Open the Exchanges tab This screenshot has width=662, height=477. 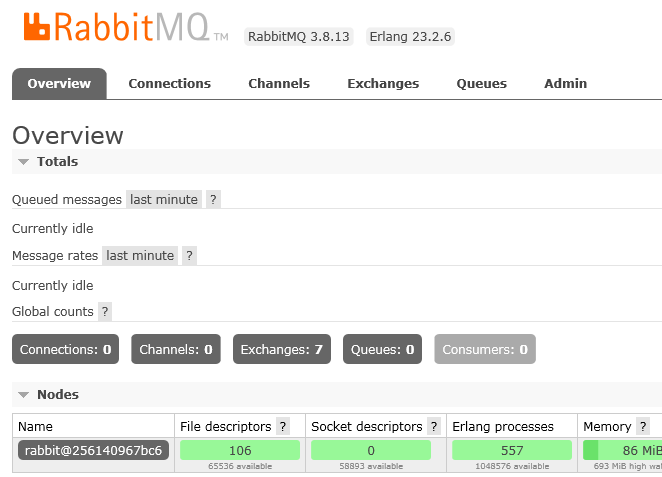383,84
